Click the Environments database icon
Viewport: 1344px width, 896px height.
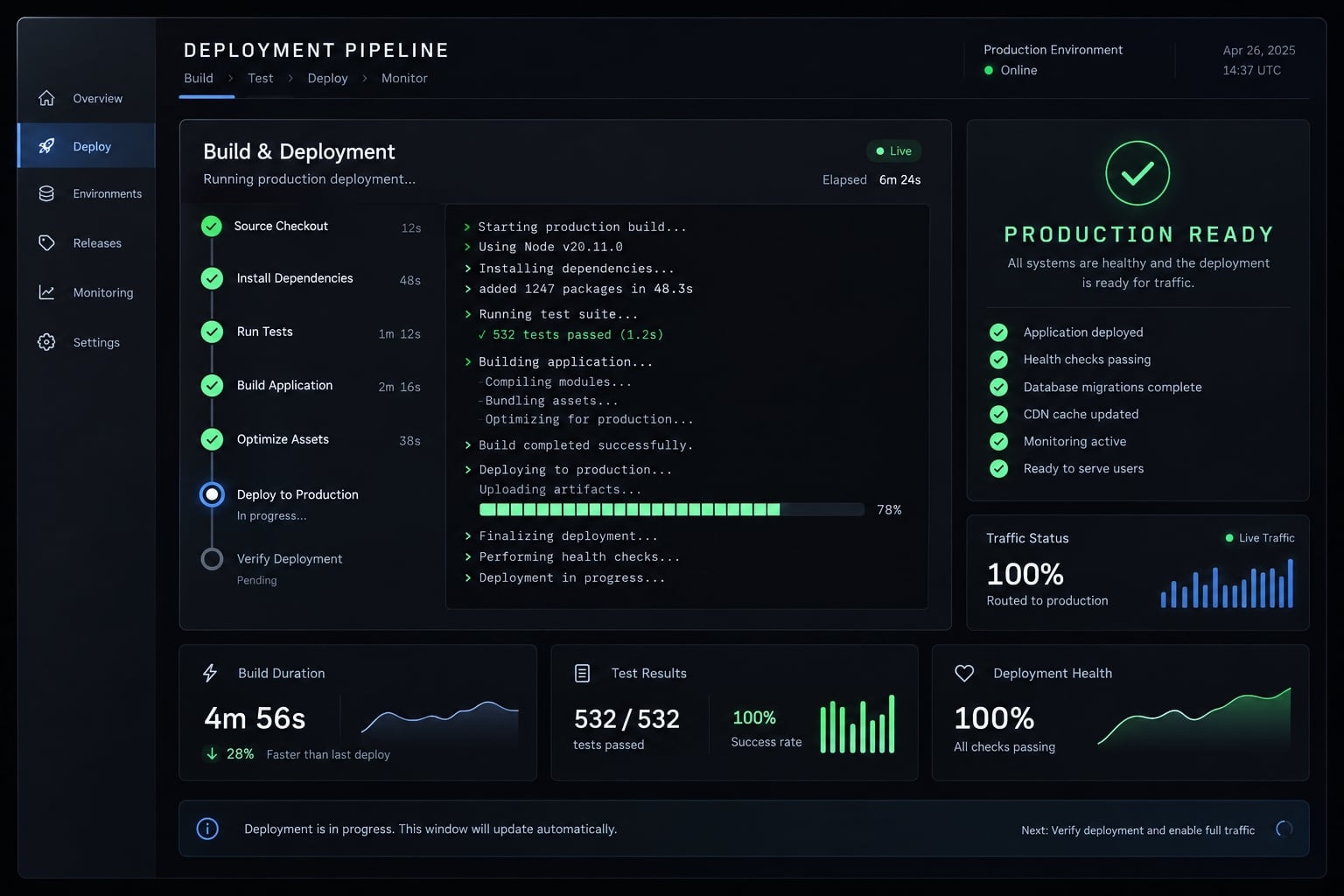click(x=46, y=193)
